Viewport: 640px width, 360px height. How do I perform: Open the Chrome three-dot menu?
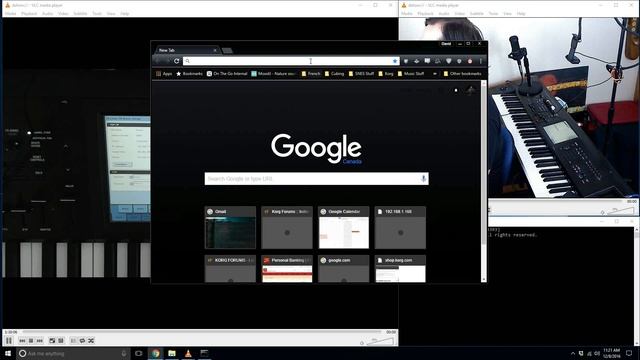tap(480, 61)
